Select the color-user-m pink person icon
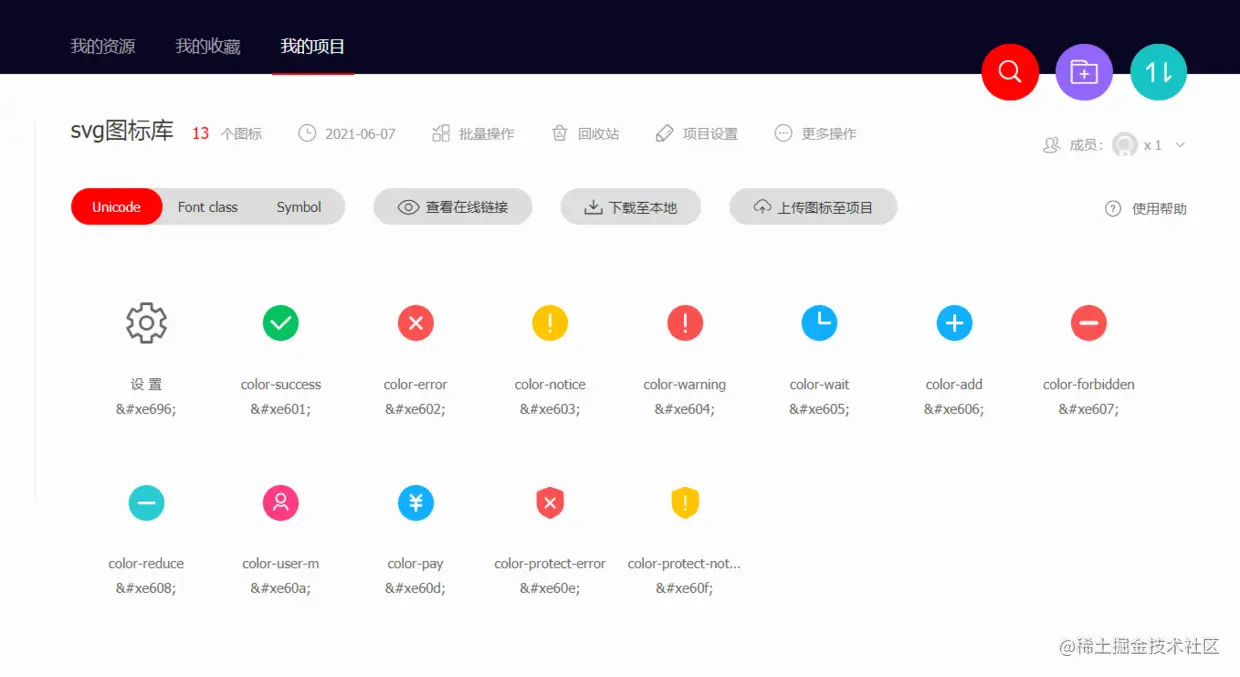 click(281, 503)
